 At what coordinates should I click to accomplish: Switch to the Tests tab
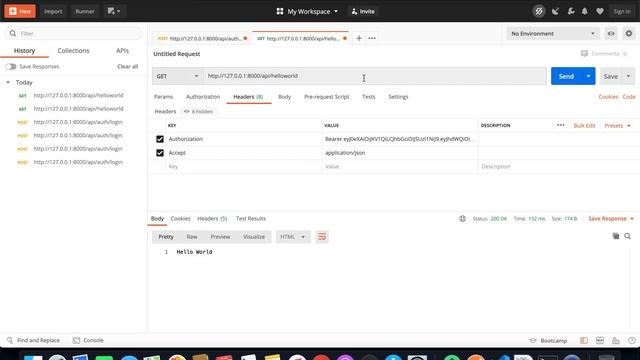pyautogui.click(x=369, y=97)
